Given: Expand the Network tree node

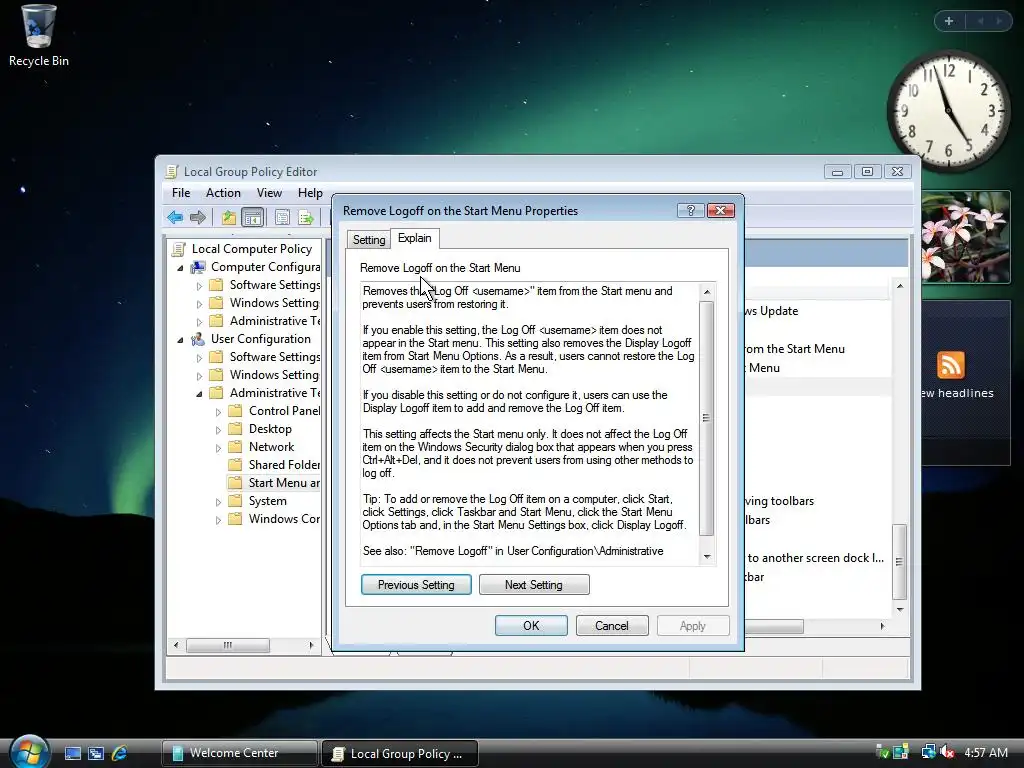Looking at the screenshot, I should coord(218,448).
